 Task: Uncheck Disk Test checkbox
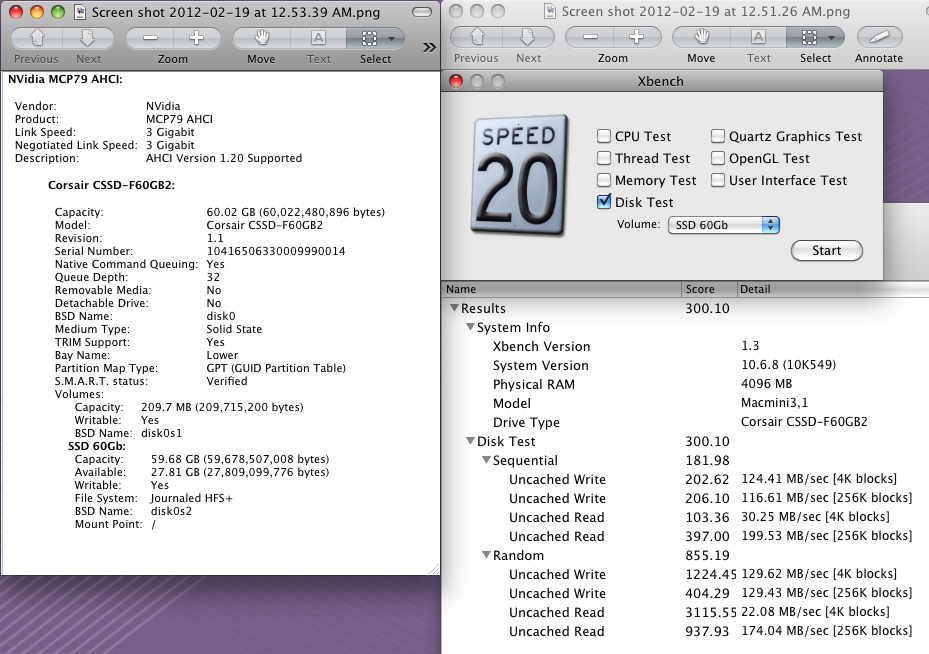[604, 201]
